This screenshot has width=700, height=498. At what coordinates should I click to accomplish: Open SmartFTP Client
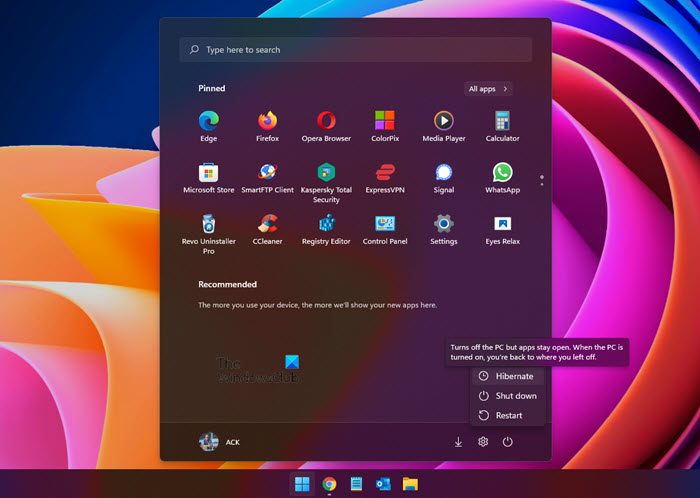[x=267, y=178]
